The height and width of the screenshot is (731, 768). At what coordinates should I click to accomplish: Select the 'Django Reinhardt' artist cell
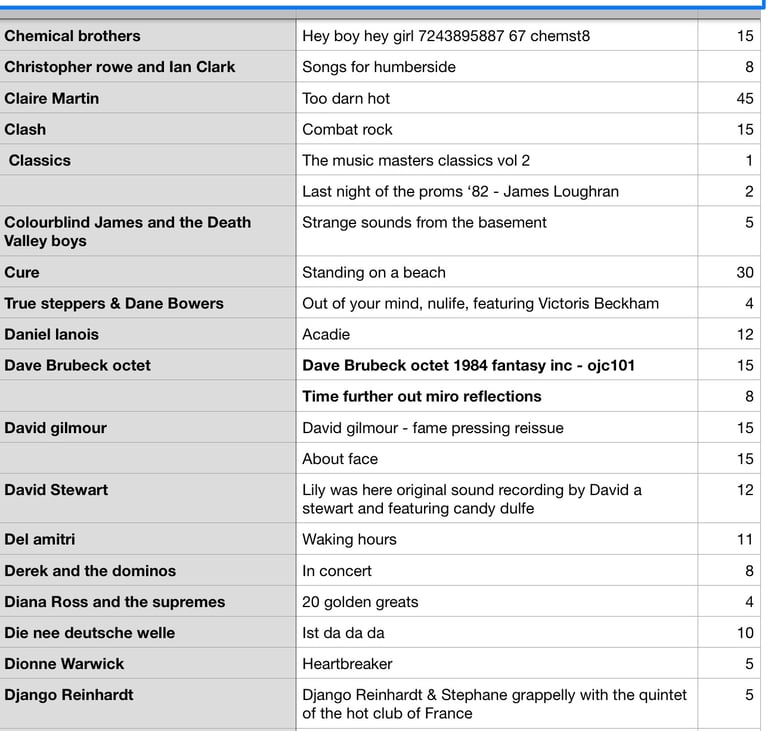[147, 704]
